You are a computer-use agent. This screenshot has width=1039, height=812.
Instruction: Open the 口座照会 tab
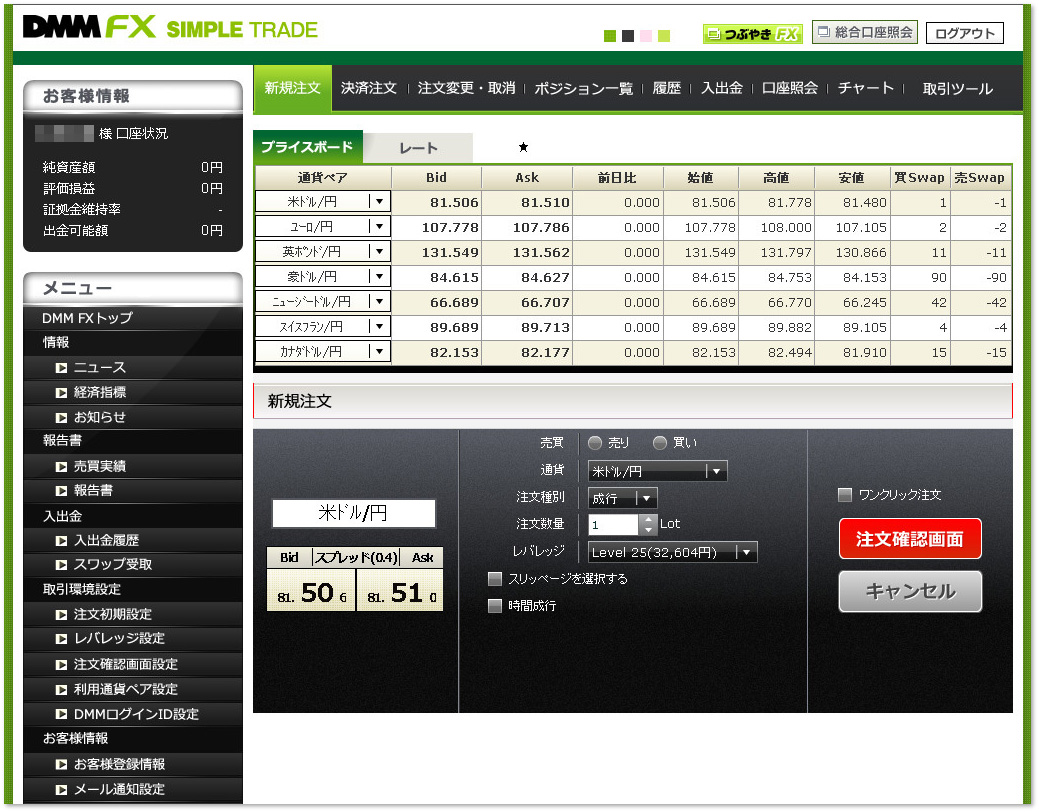point(789,88)
